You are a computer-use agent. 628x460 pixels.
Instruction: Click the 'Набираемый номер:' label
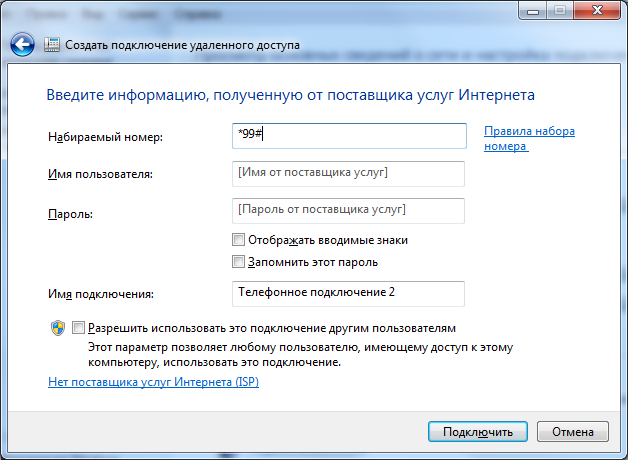(105, 137)
